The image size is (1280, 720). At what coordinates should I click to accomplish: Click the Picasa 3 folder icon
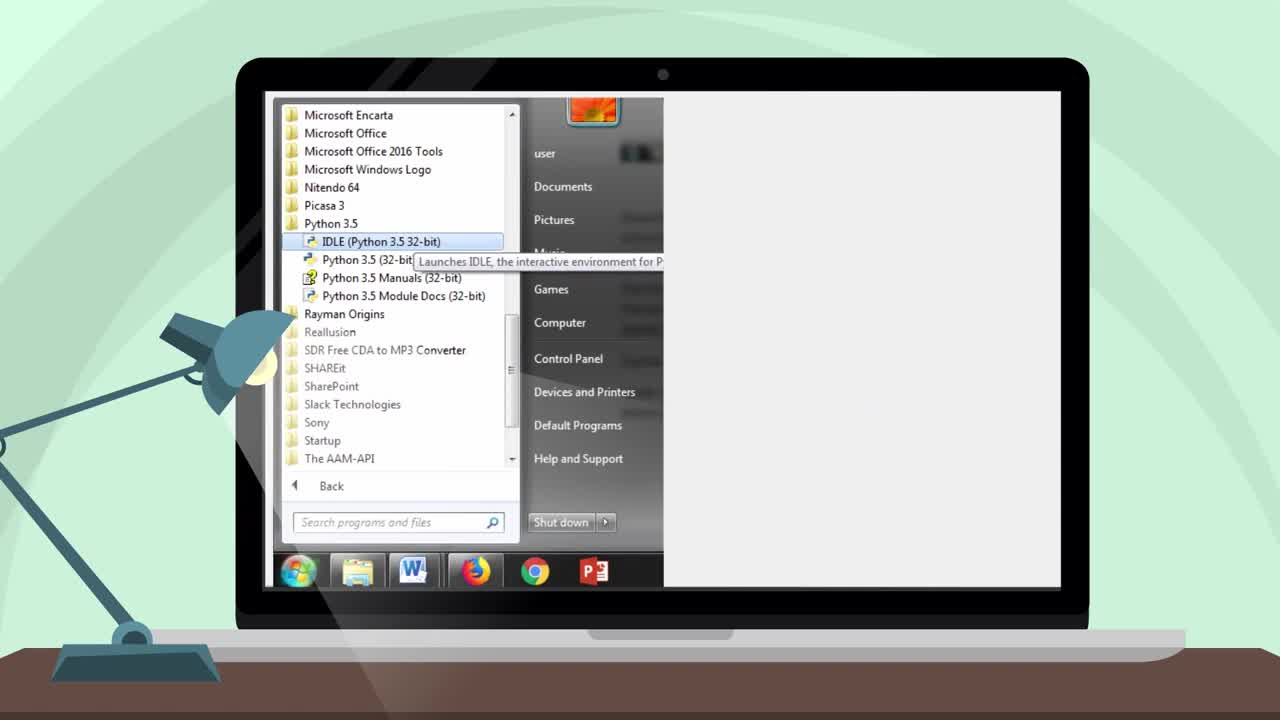[292, 205]
